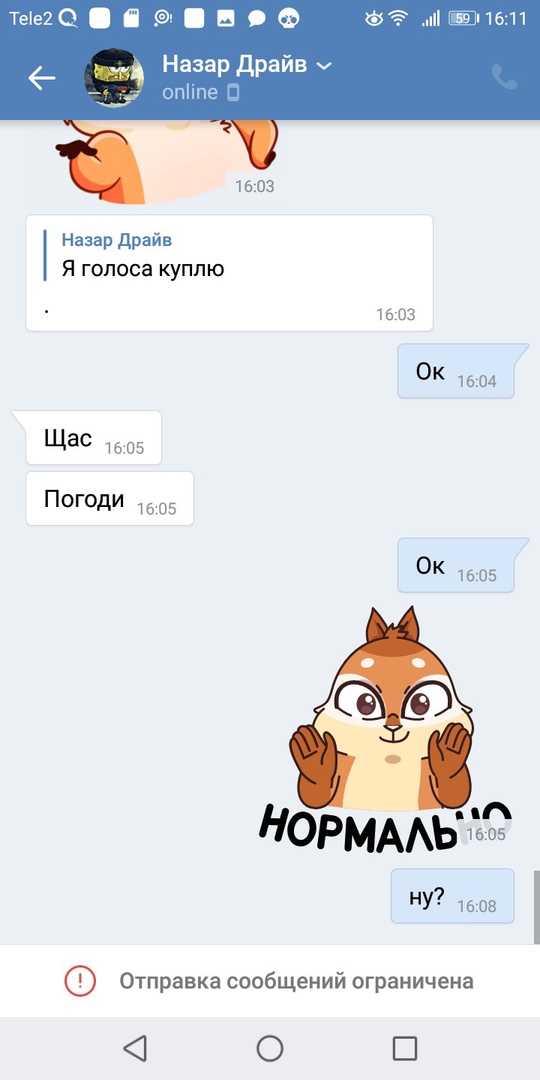Open Назар Драйв's profile avatar
The width and height of the screenshot is (540, 1080).
(114, 78)
